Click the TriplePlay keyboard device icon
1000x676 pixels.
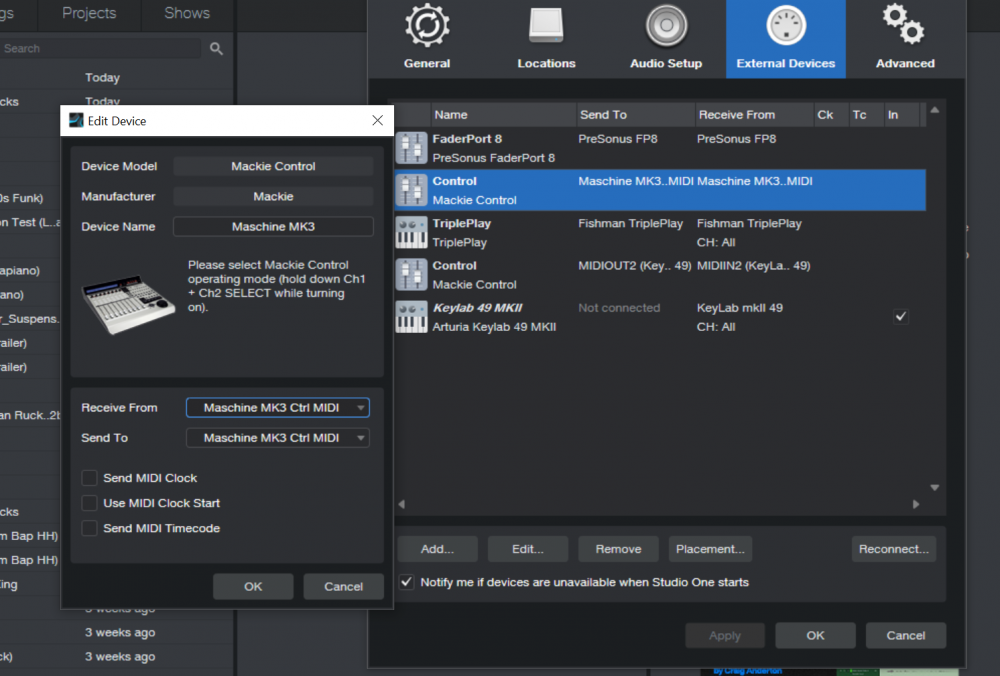(x=411, y=232)
